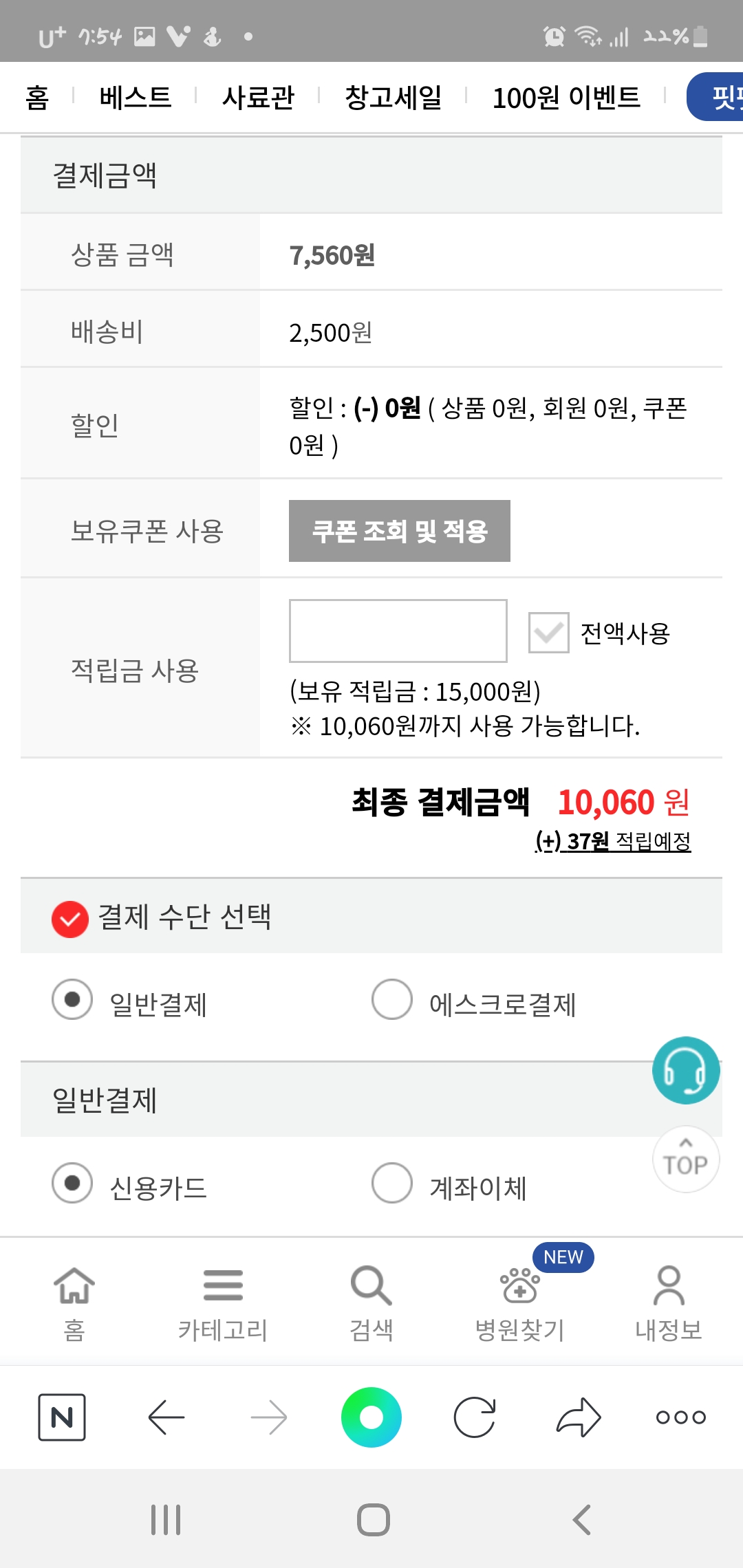Open the 카테고리 hamburger menu
Image resolution: width=743 pixels, height=1568 pixels.
click(223, 1285)
